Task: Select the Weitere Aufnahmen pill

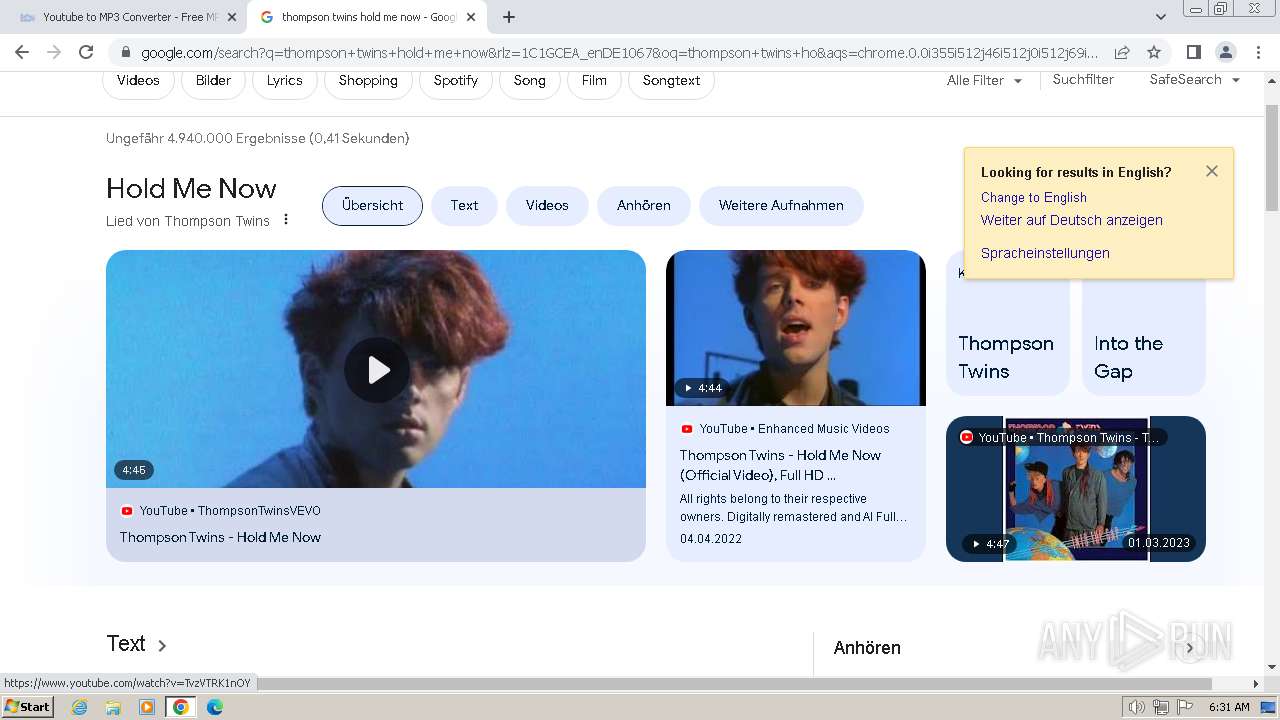Action: (x=781, y=205)
